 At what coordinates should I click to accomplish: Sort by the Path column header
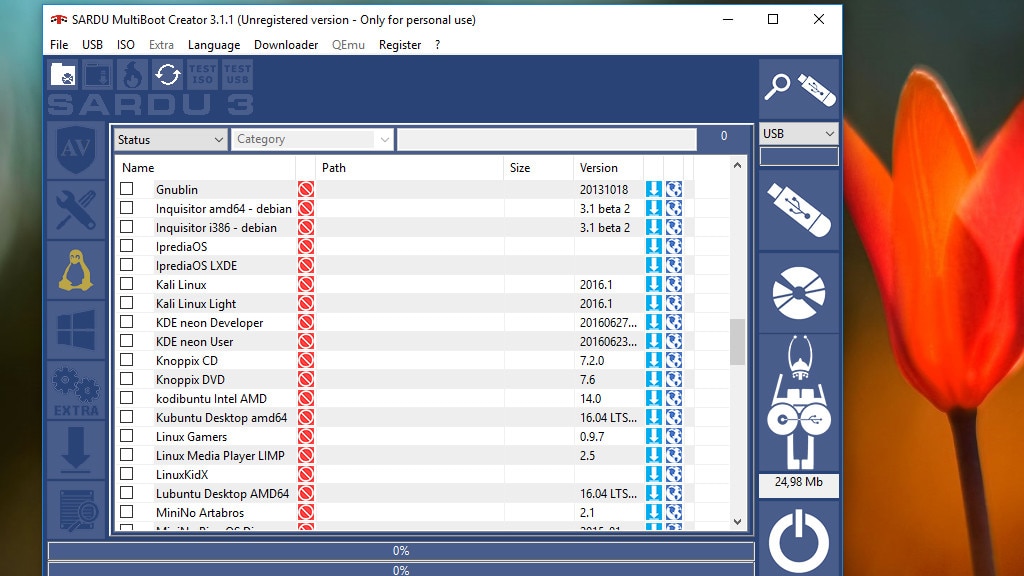pyautogui.click(x=409, y=168)
